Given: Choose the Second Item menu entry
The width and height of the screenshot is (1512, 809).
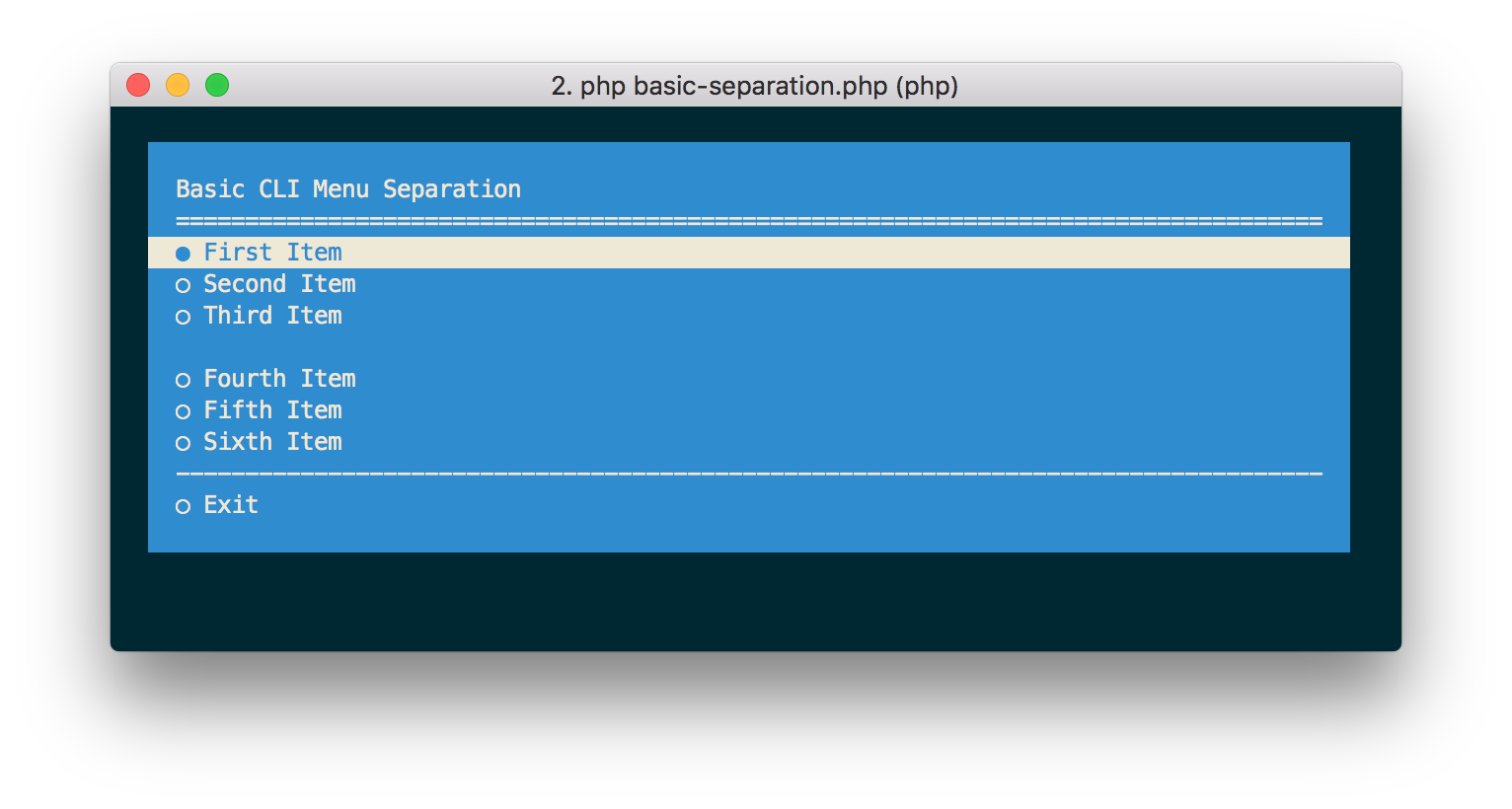Looking at the screenshot, I should pos(749,284).
